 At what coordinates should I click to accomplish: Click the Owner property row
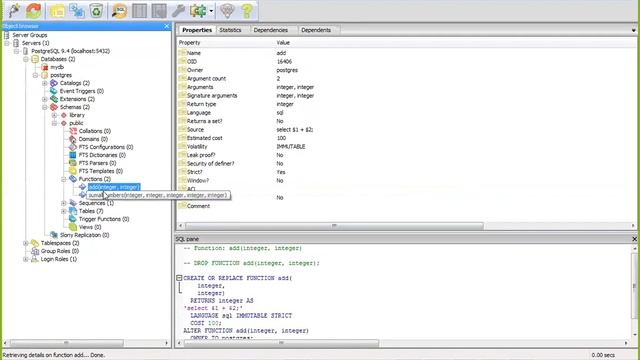tap(406, 70)
